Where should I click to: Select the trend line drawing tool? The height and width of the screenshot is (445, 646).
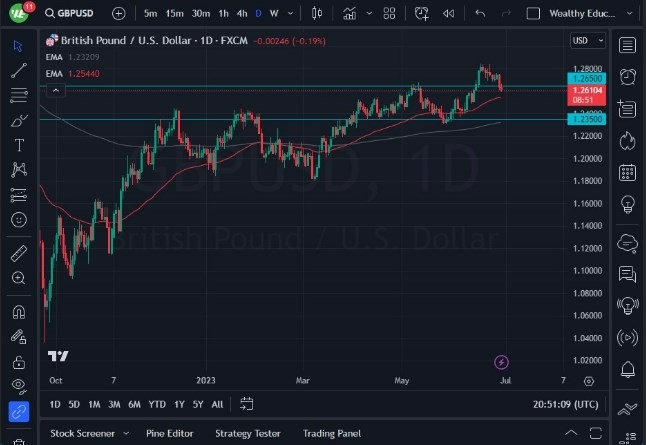click(19, 70)
